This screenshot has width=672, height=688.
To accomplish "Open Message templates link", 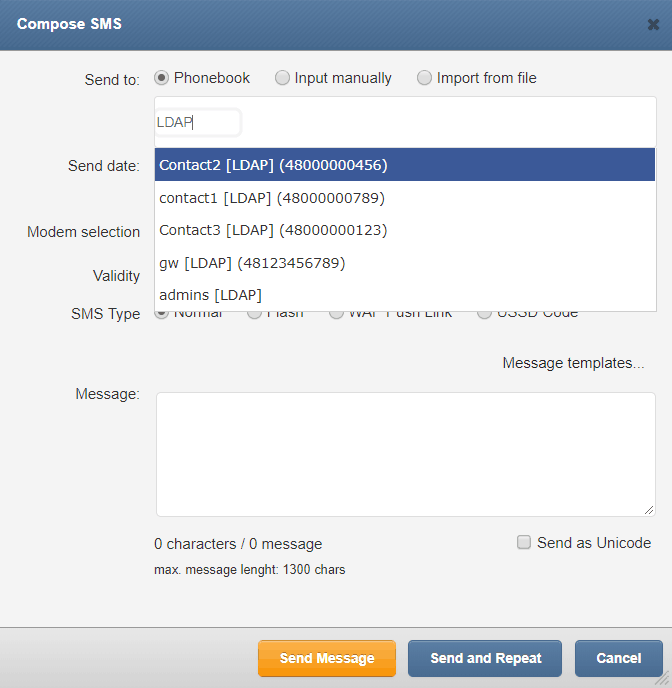I will pos(573,363).
